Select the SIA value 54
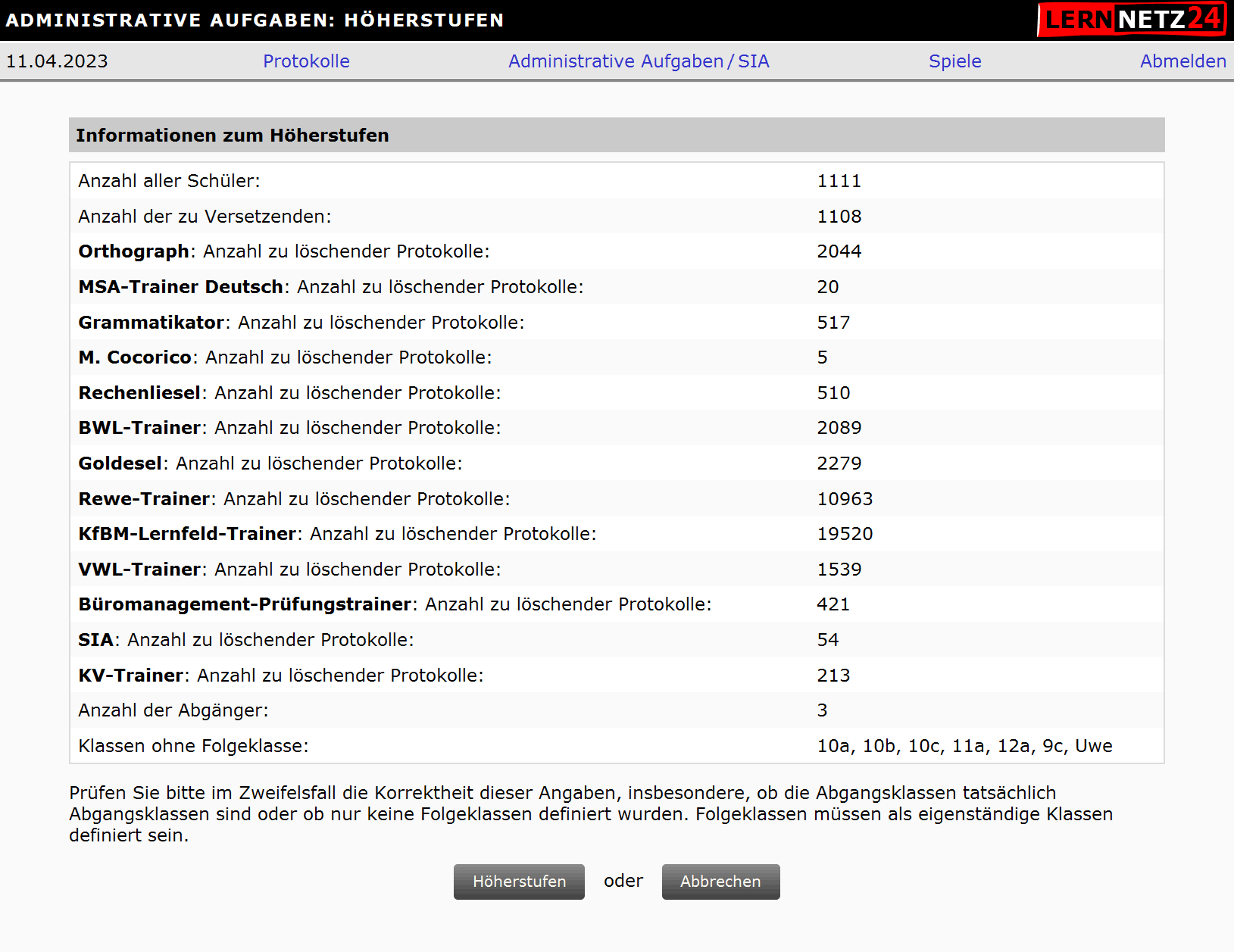Screen dimensions: 1234x952 [x=827, y=640]
